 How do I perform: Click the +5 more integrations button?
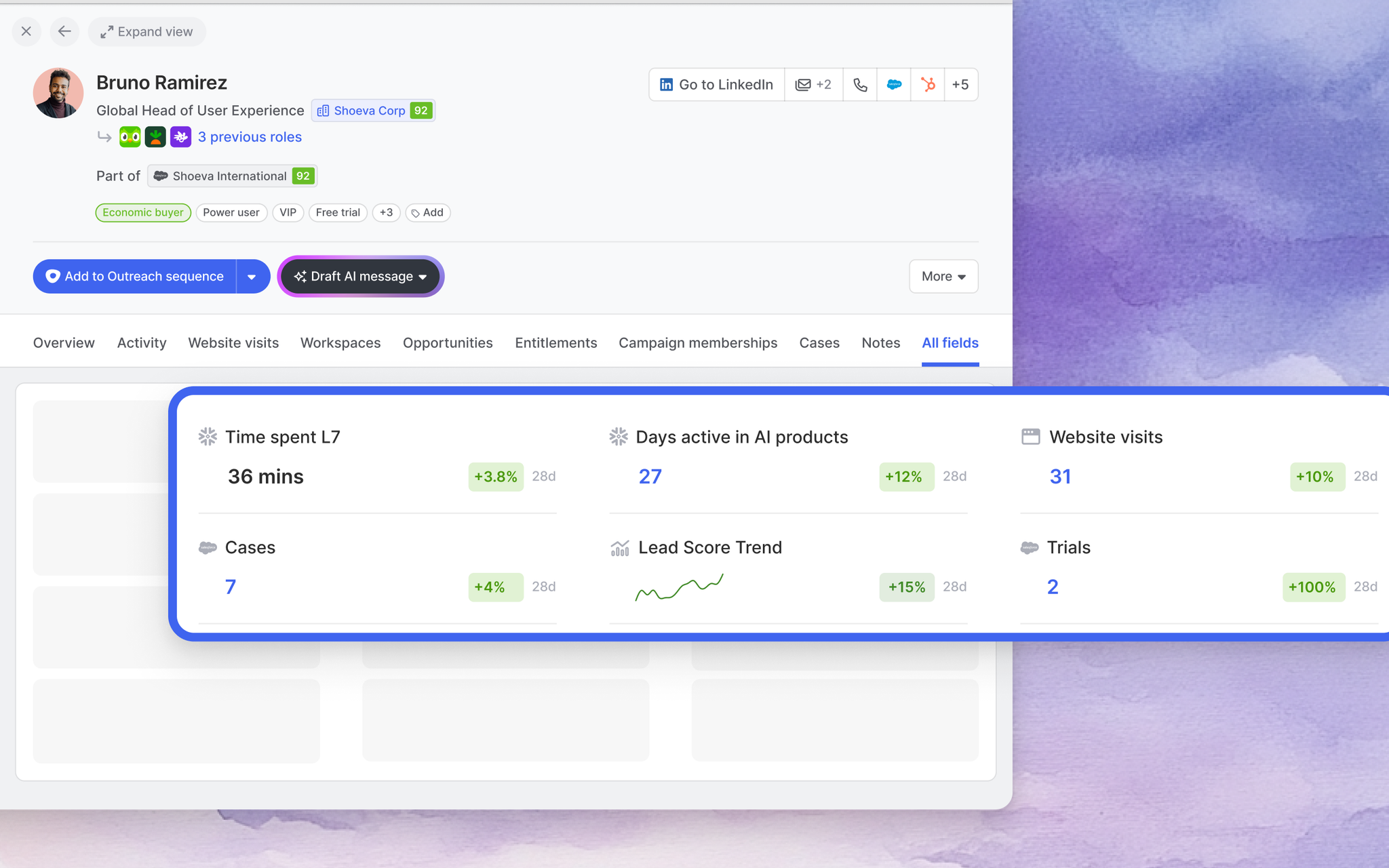tap(960, 85)
